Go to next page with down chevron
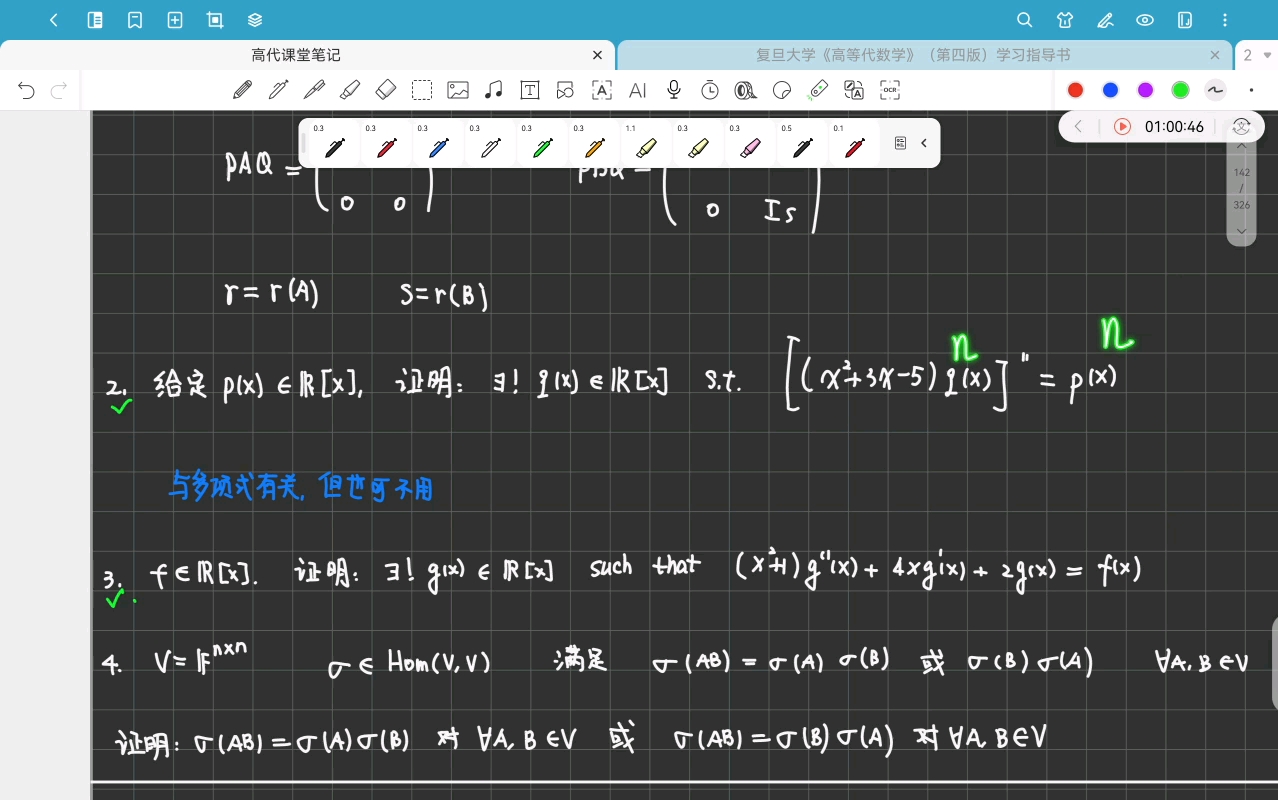The height and width of the screenshot is (800, 1278). tap(1242, 231)
